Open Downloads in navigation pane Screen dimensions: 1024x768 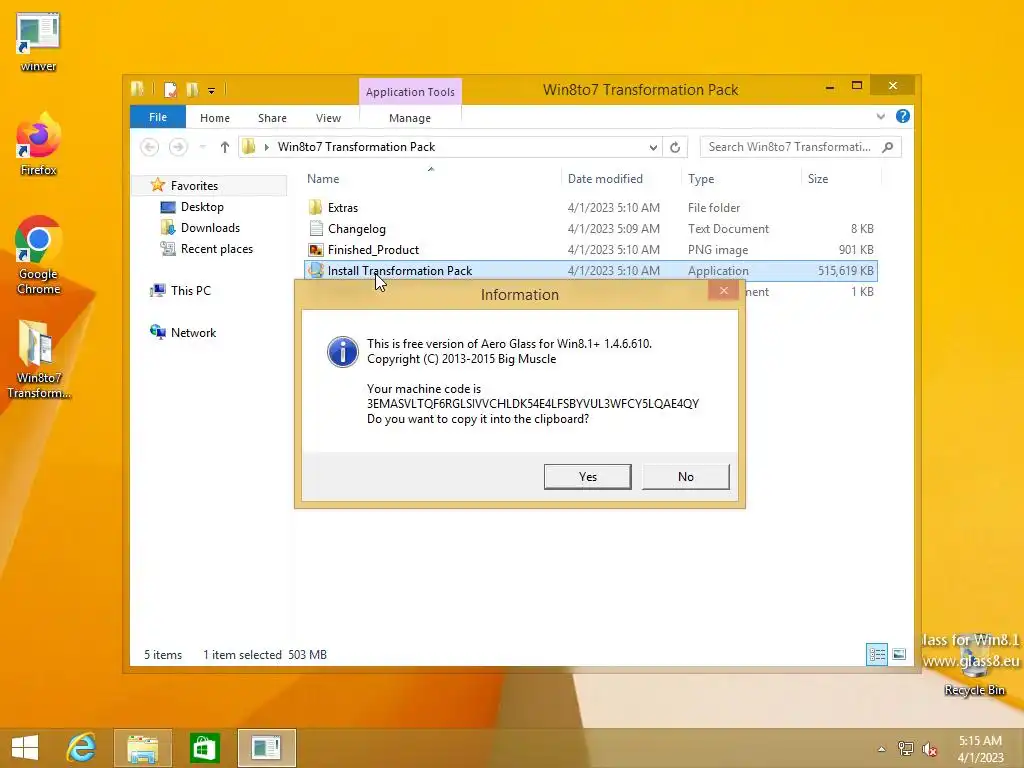coord(210,228)
